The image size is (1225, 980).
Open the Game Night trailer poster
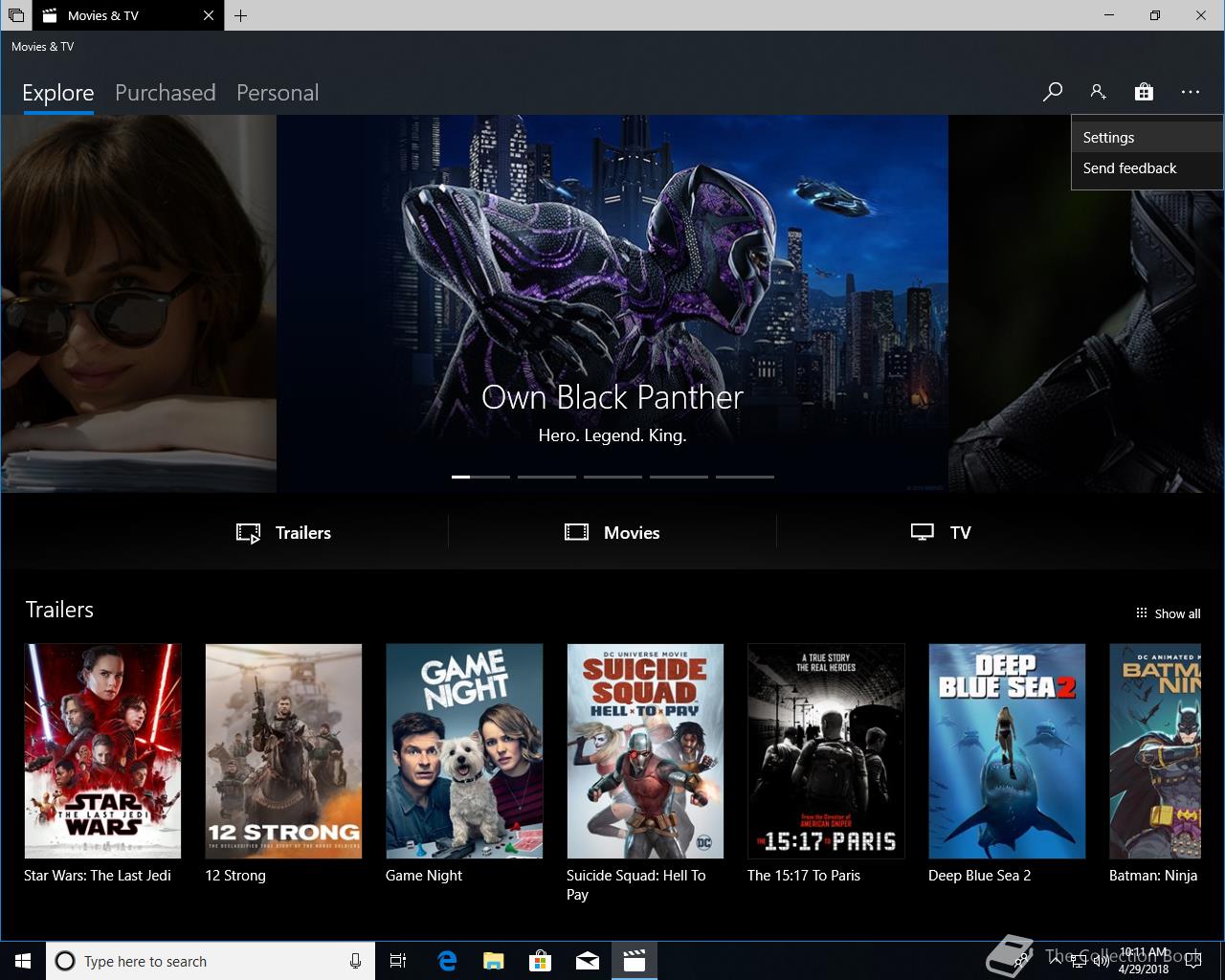pyautogui.click(x=464, y=751)
